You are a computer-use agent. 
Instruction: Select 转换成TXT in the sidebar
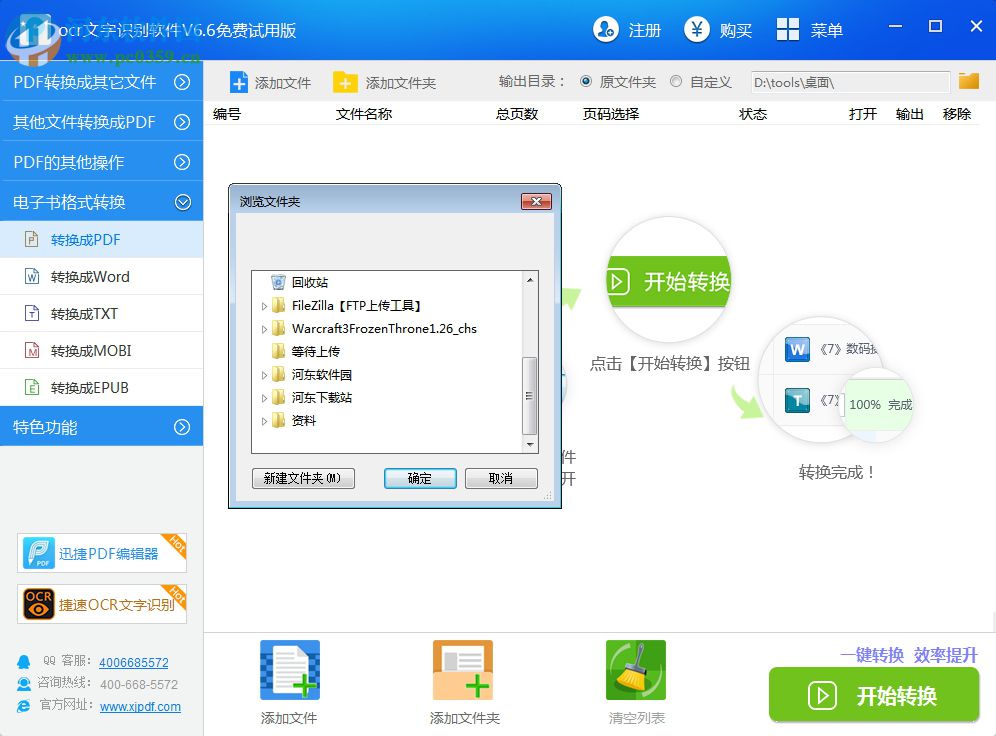pos(102,313)
